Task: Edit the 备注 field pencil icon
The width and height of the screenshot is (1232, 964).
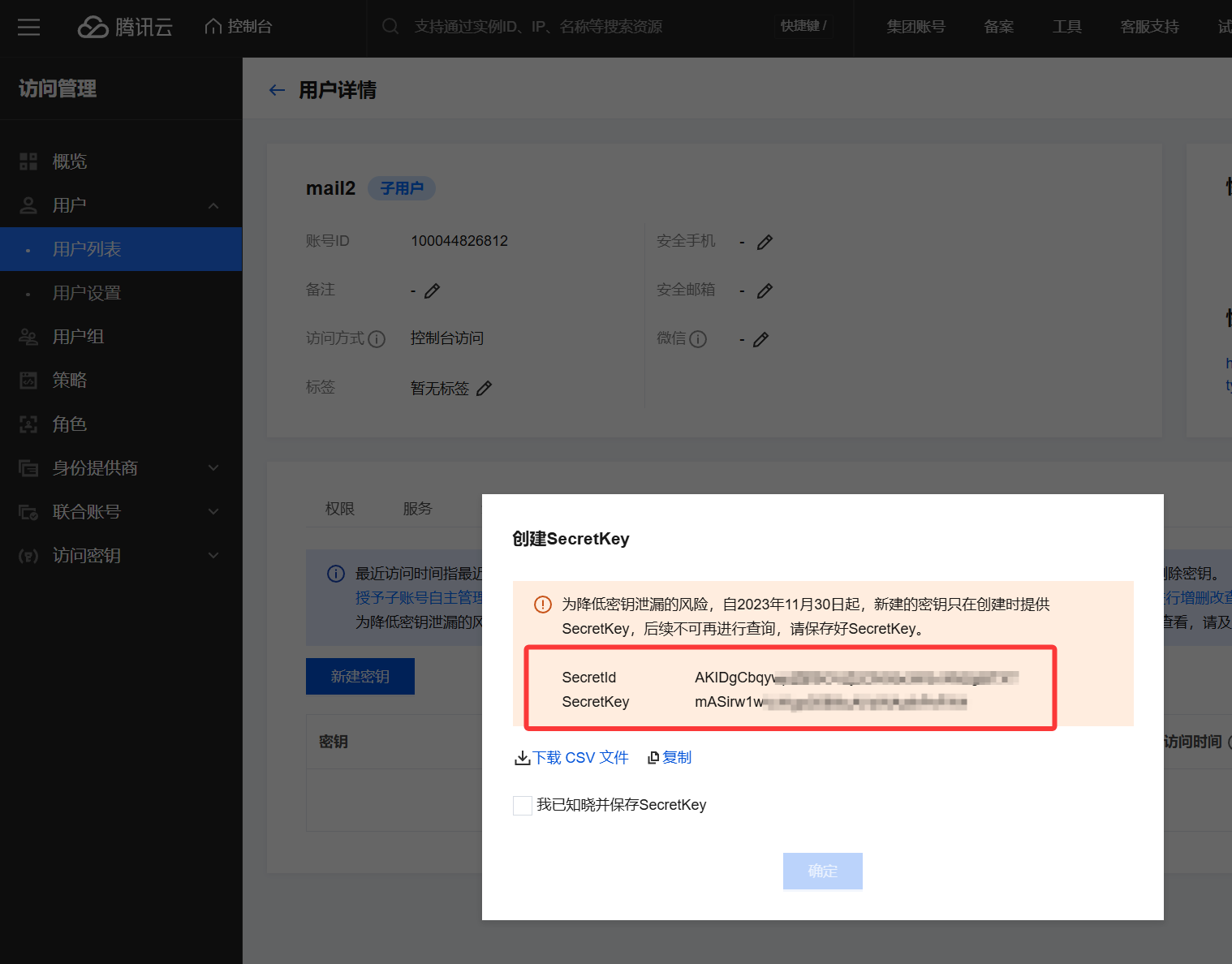Action: [x=432, y=290]
